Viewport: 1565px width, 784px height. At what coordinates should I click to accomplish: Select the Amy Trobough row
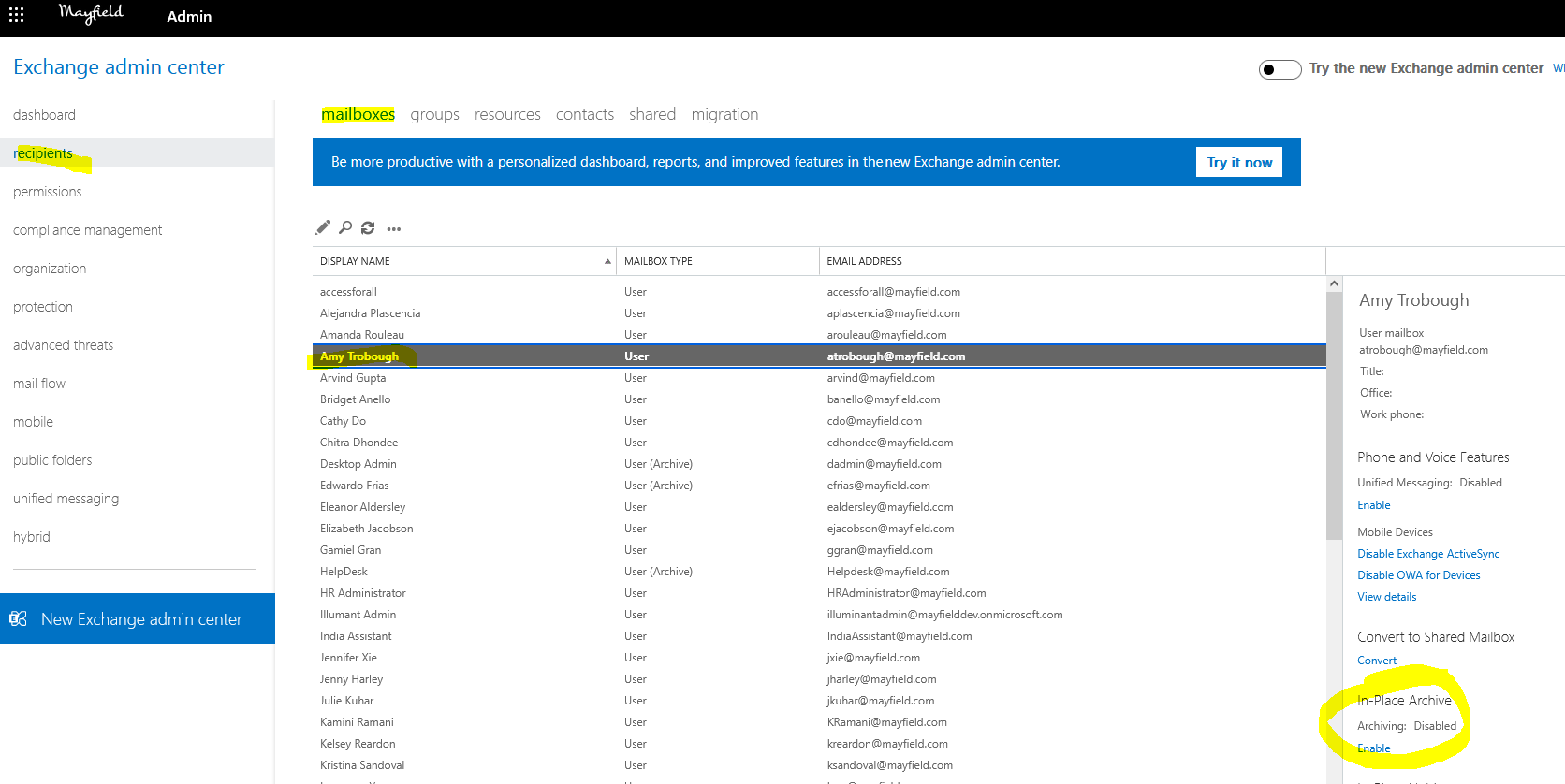[819, 356]
